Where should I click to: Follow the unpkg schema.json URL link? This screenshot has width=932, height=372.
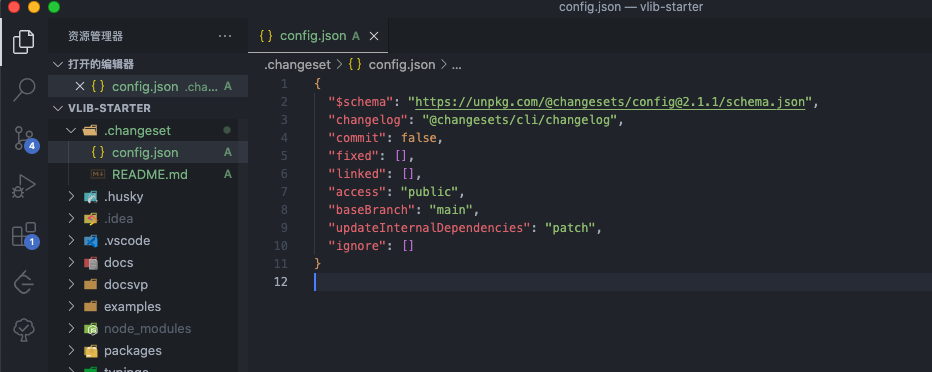point(610,102)
